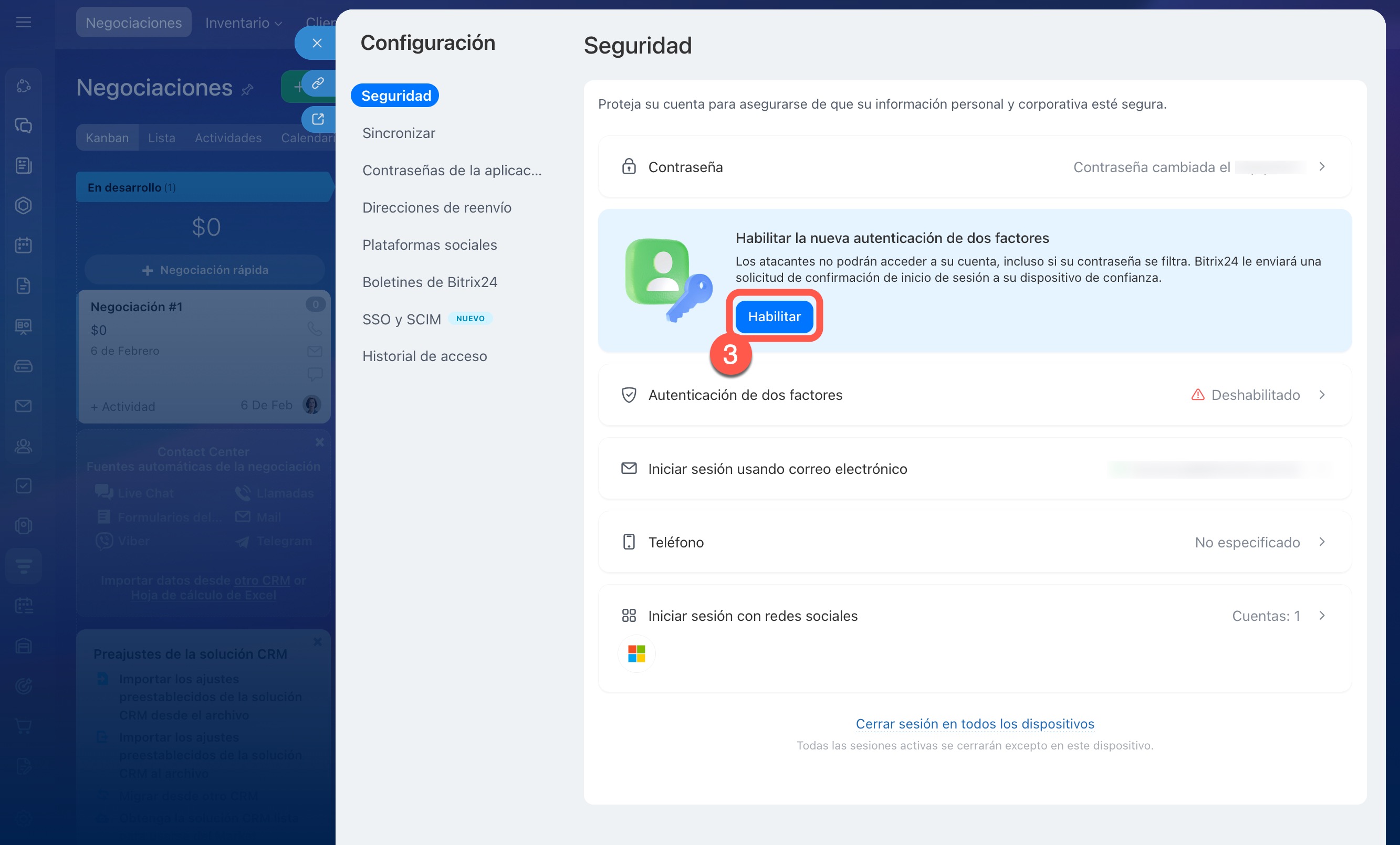The image size is (1400, 845).
Task: Open Sincronizar settings section
Action: [398, 133]
